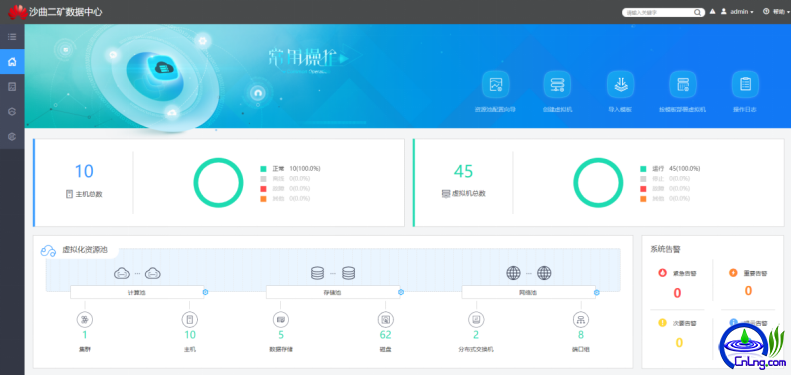Click the 磁盘 disk icon

[x=385, y=319]
